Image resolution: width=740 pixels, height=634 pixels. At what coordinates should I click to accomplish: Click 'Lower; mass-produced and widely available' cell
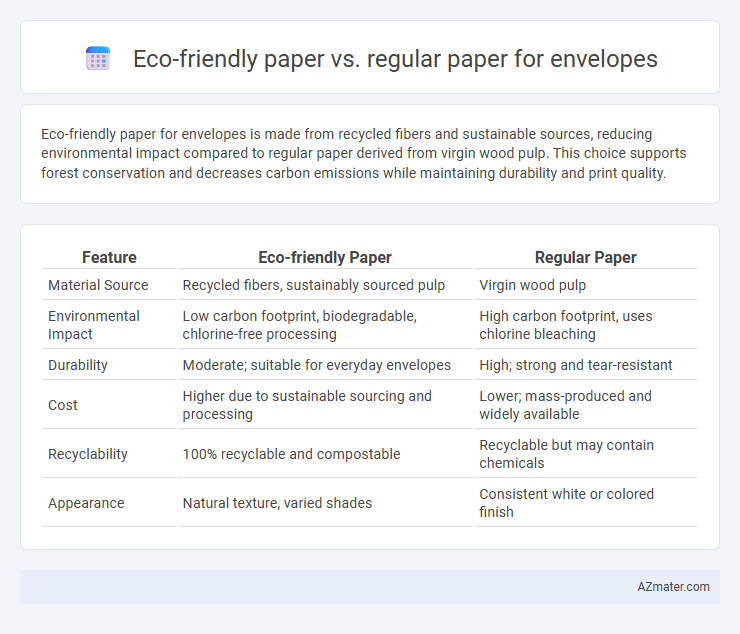tap(585, 405)
